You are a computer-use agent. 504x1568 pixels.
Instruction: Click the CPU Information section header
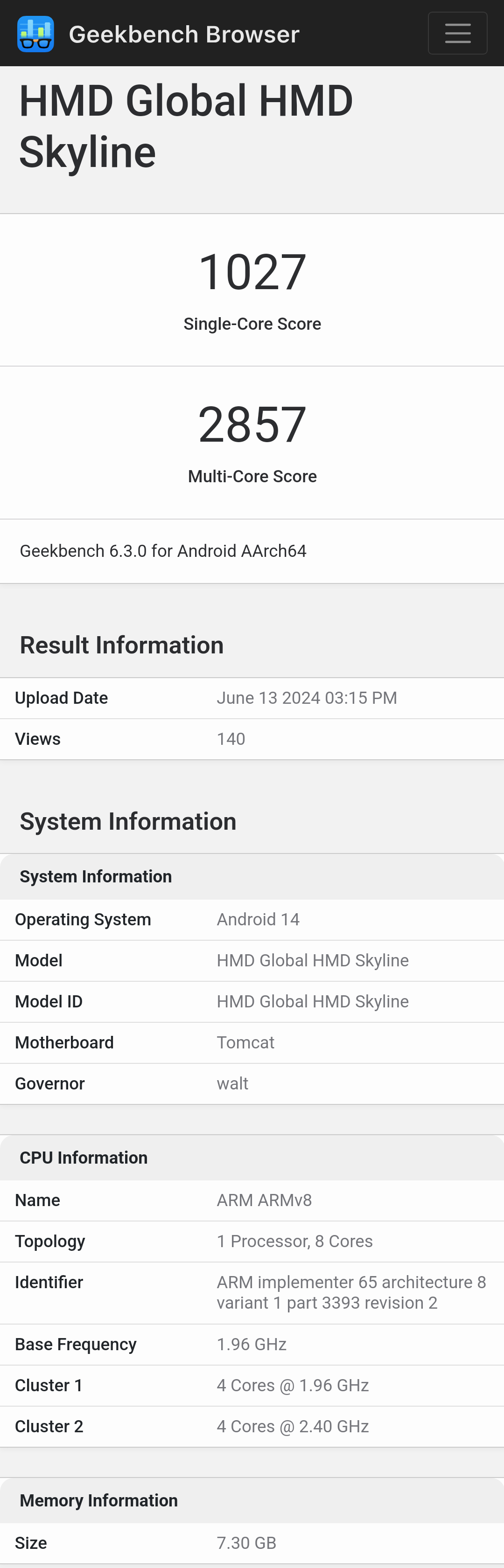pos(84,1158)
